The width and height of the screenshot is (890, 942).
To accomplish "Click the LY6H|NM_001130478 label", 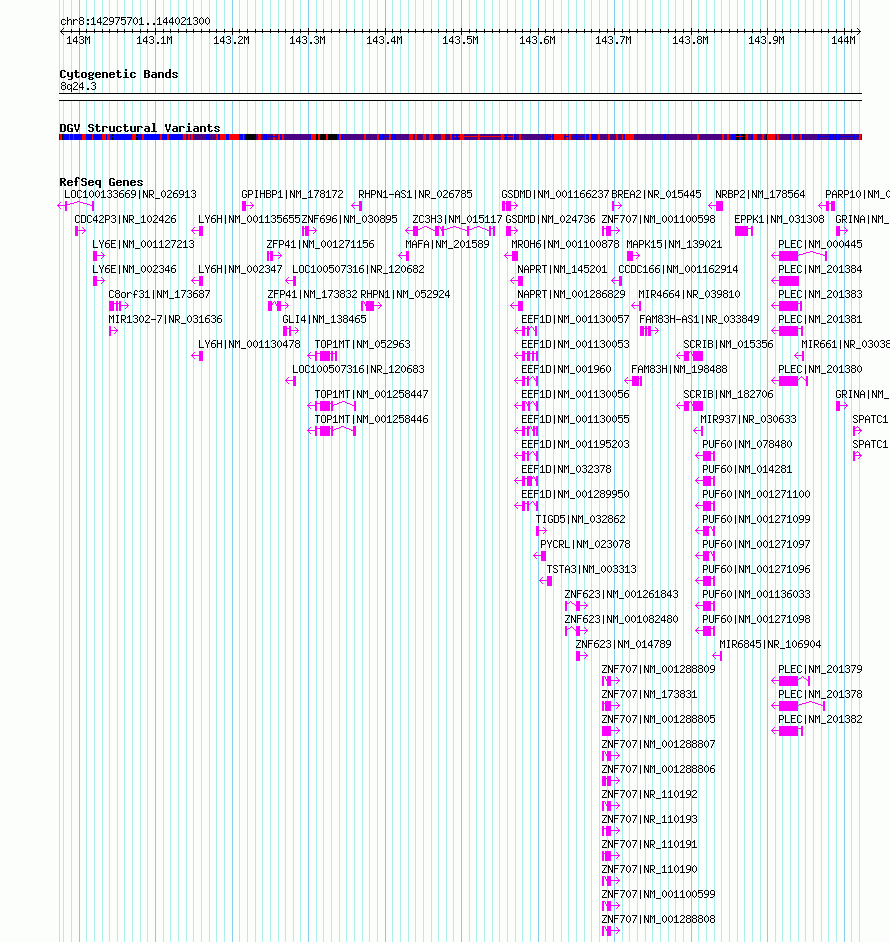I will [249, 344].
